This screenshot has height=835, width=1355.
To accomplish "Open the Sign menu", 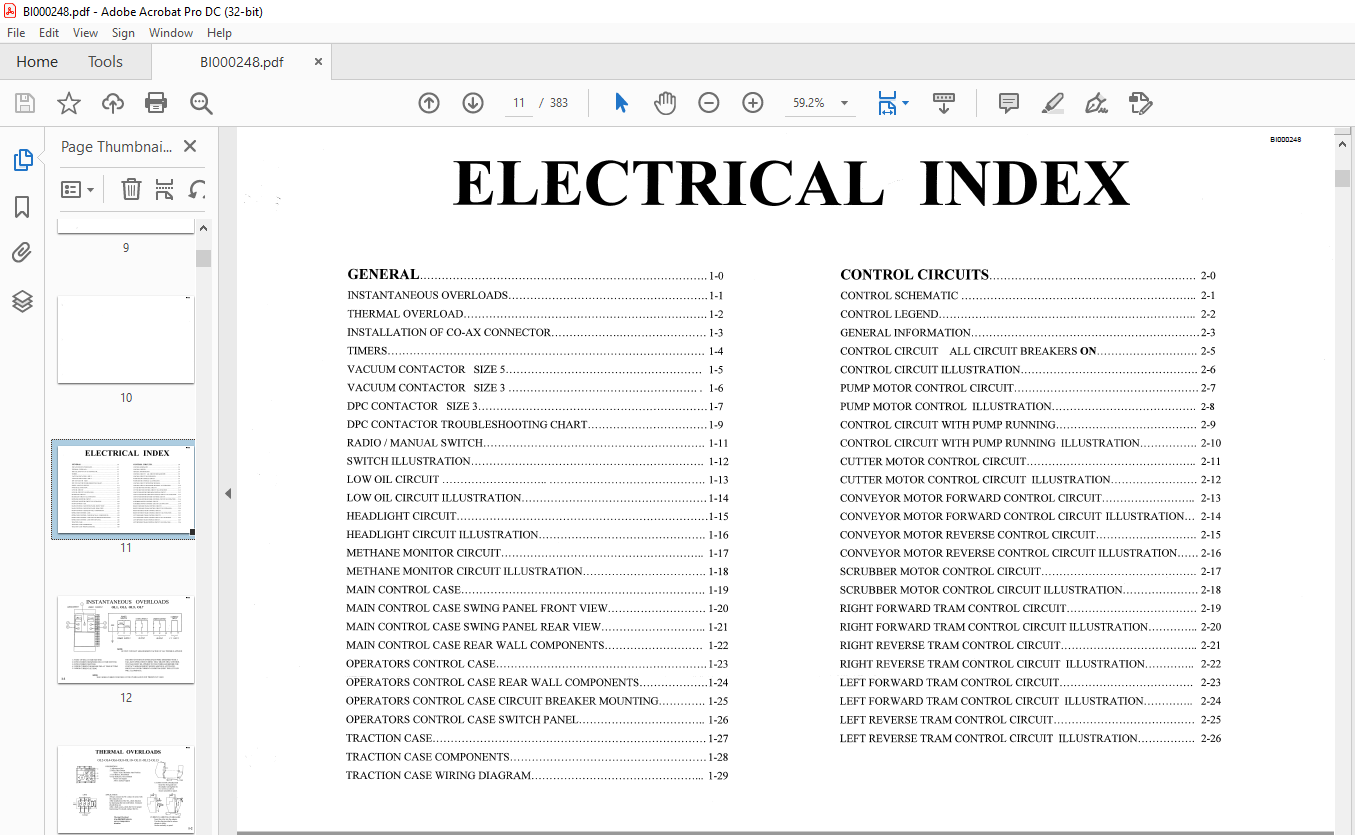I will pyautogui.click(x=123, y=33).
